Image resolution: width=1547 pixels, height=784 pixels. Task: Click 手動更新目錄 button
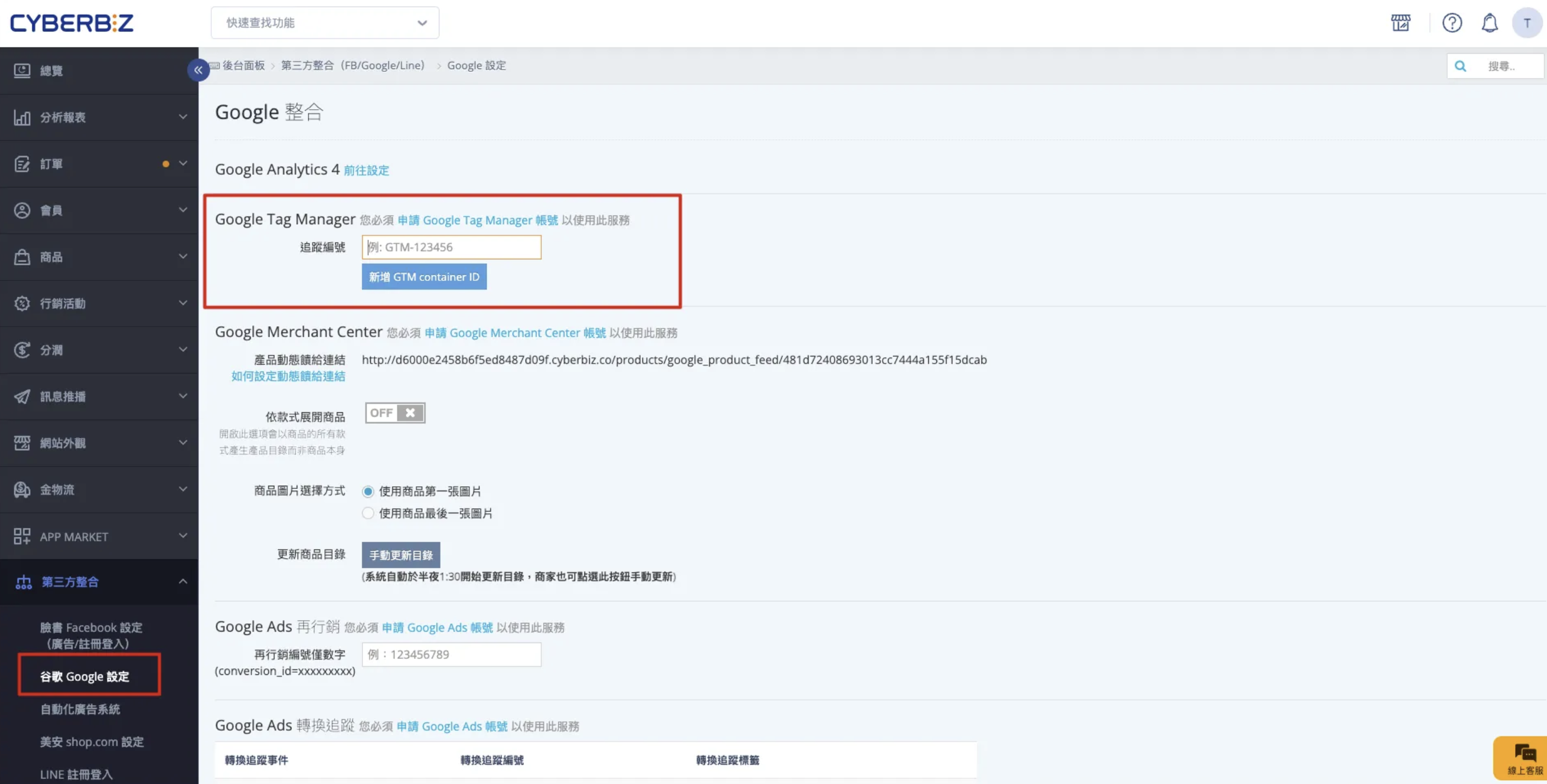click(x=400, y=555)
